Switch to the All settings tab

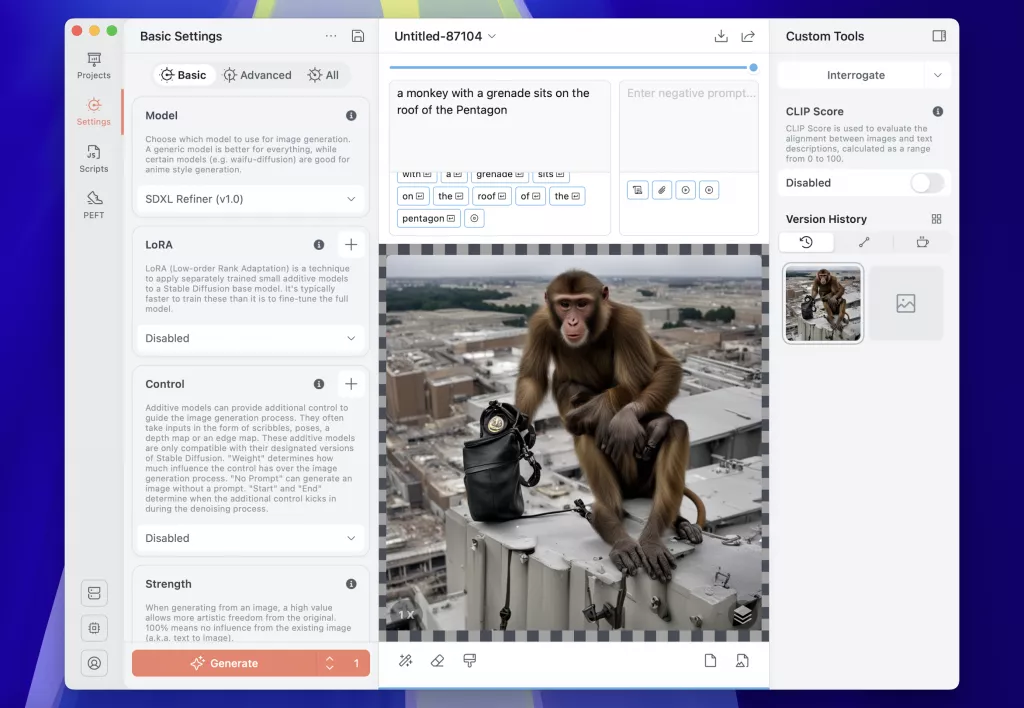(x=323, y=75)
